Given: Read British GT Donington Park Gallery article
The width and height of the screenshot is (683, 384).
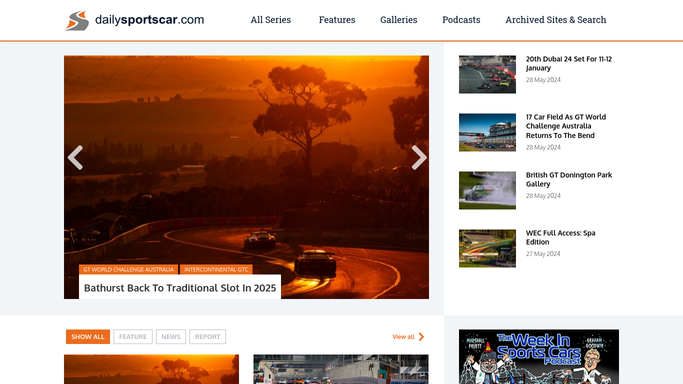Looking at the screenshot, I should (x=569, y=179).
